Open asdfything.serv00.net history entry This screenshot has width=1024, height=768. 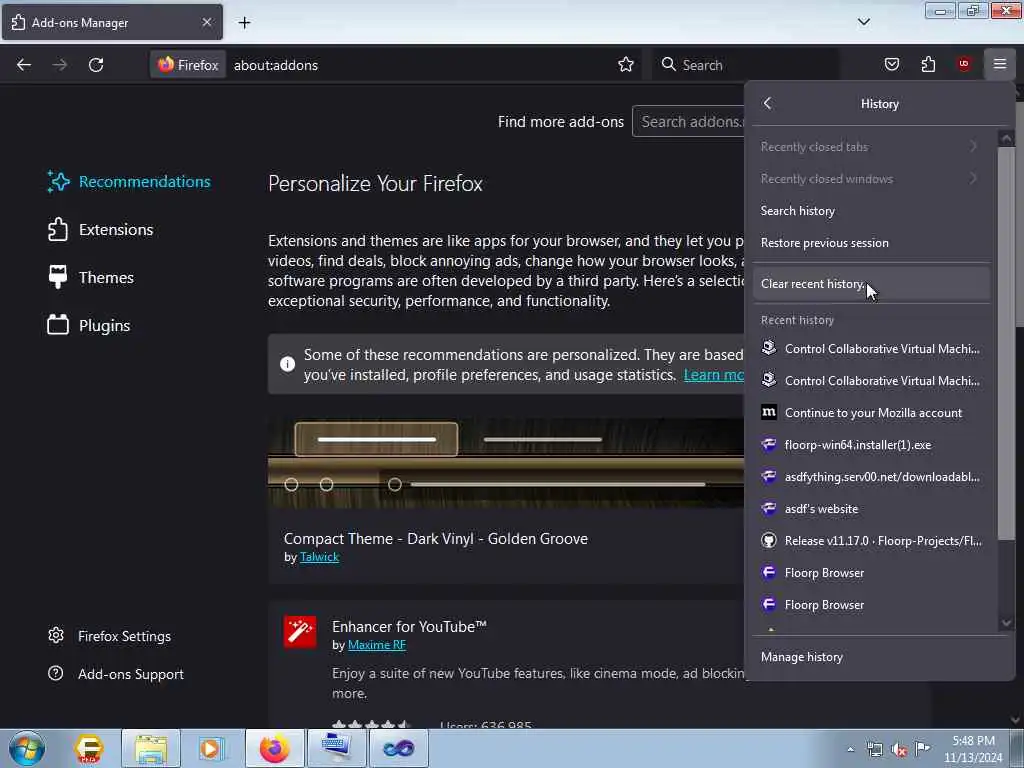click(x=871, y=477)
